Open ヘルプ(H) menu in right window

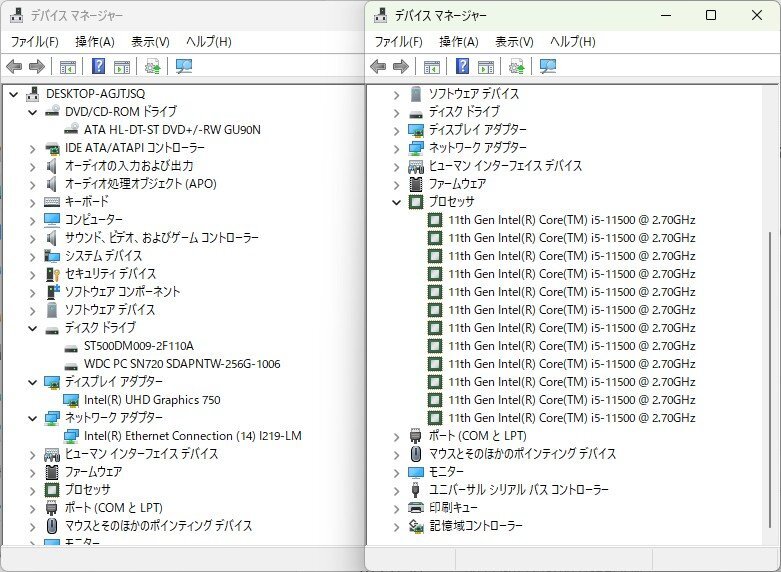pos(573,41)
